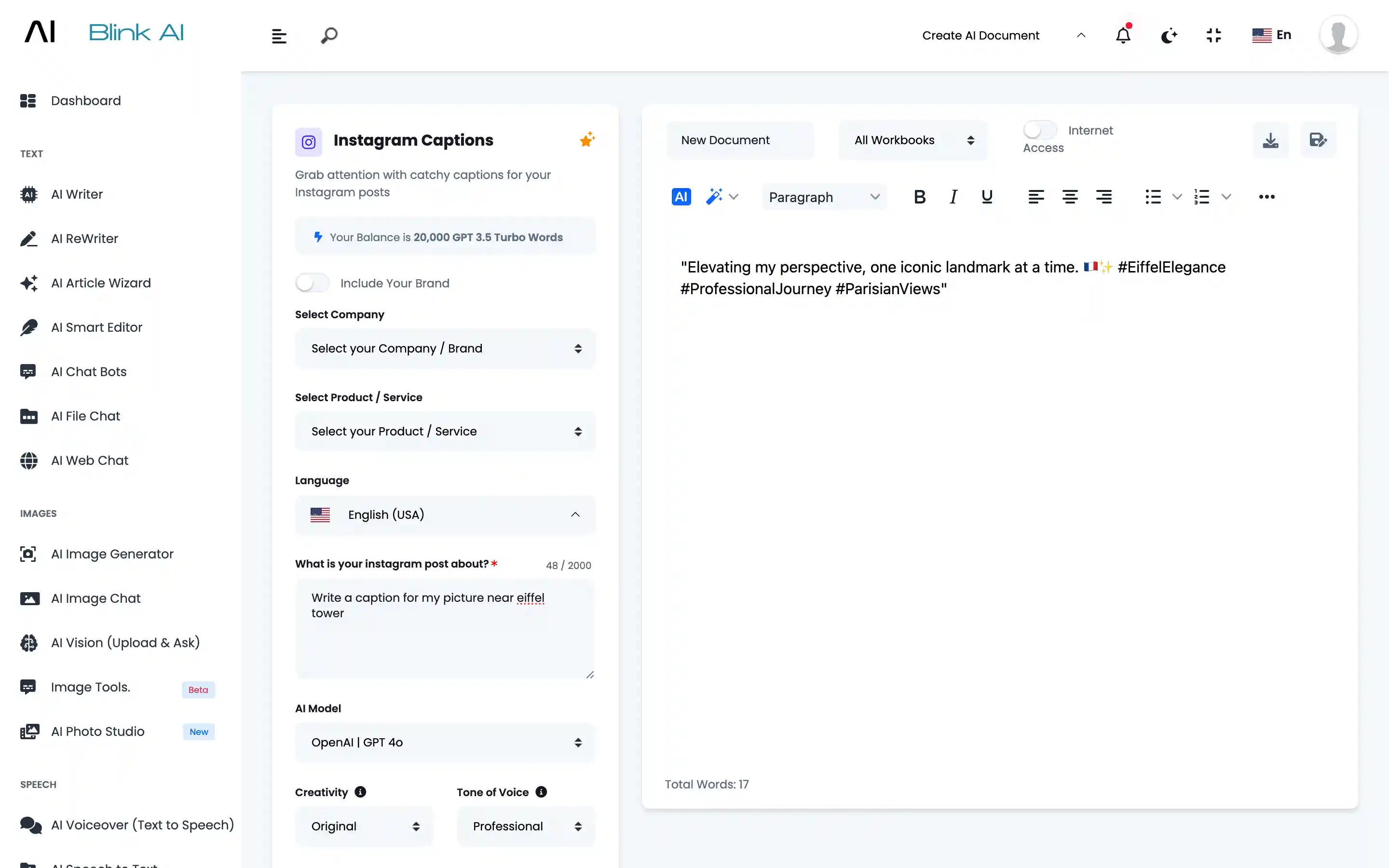
Task: Switch to dark mode with moon icon
Action: (x=1169, y=36)
